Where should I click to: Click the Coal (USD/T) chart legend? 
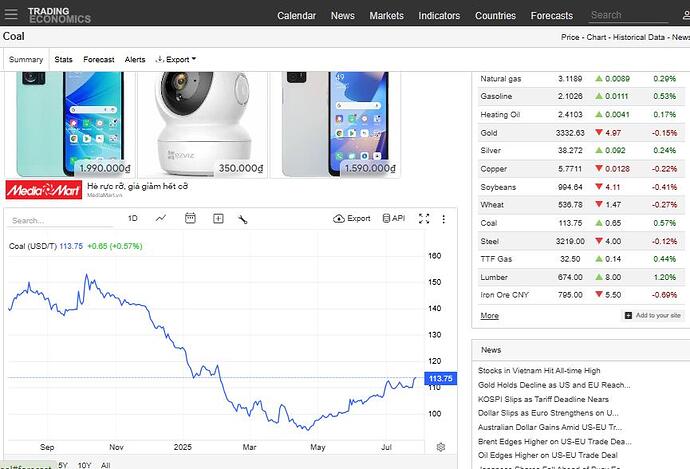point(75,246)
